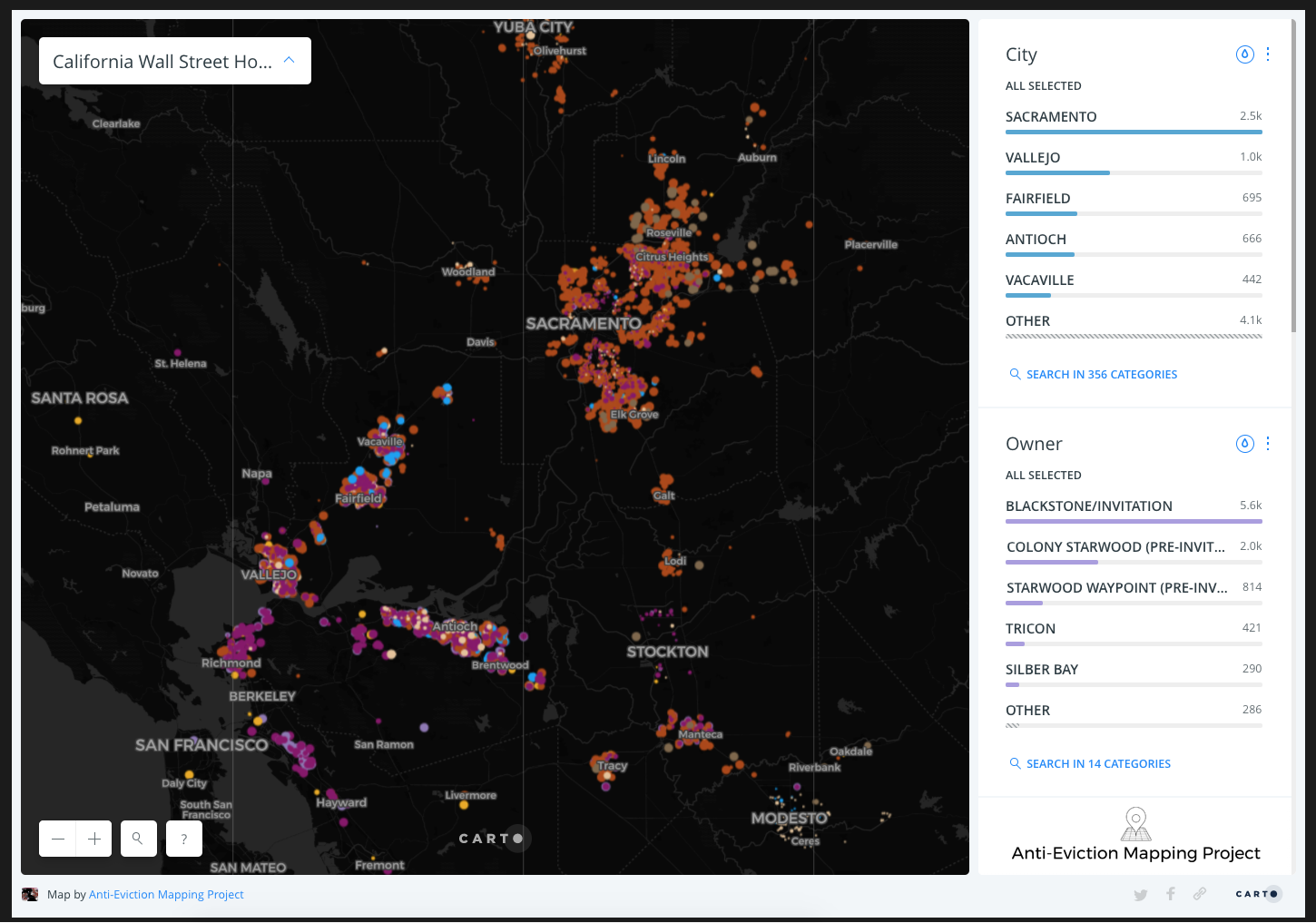Click the sidebar vertical scrollbar
This screenshot has height=923, width=1316.
pos(1292,177)
